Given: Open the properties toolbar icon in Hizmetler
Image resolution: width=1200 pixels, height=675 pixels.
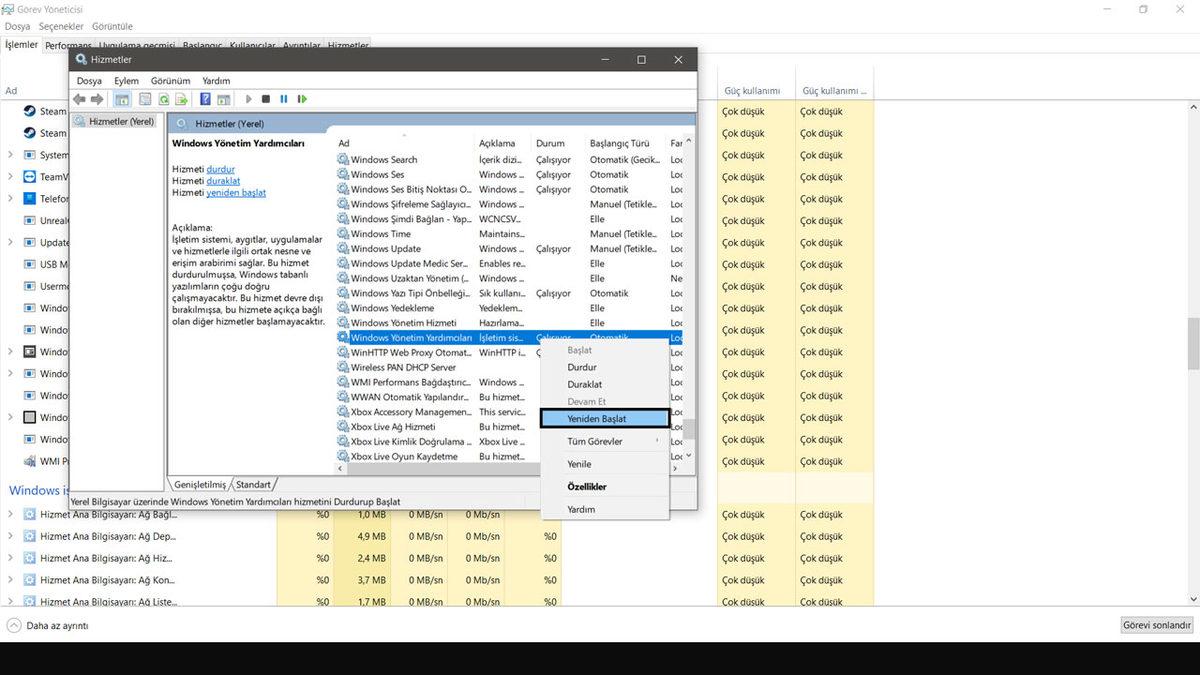Looking at the screenshot, I should [143, 98].
